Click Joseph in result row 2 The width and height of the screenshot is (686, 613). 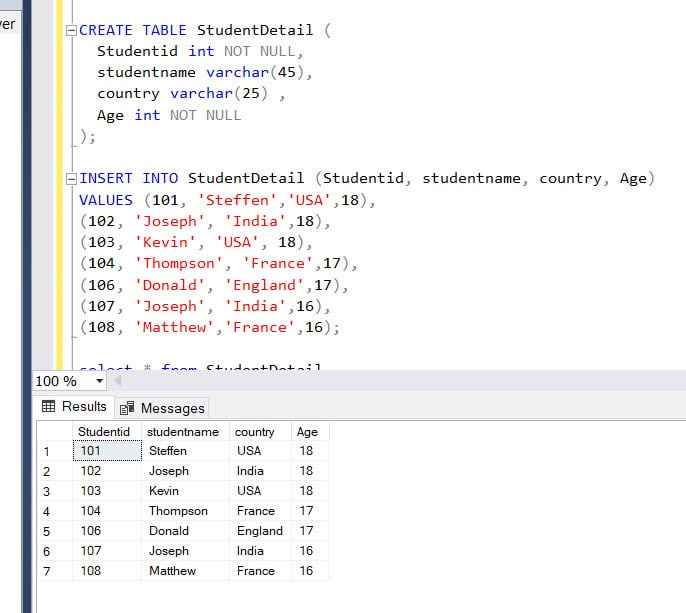click(x=186, y=471)
